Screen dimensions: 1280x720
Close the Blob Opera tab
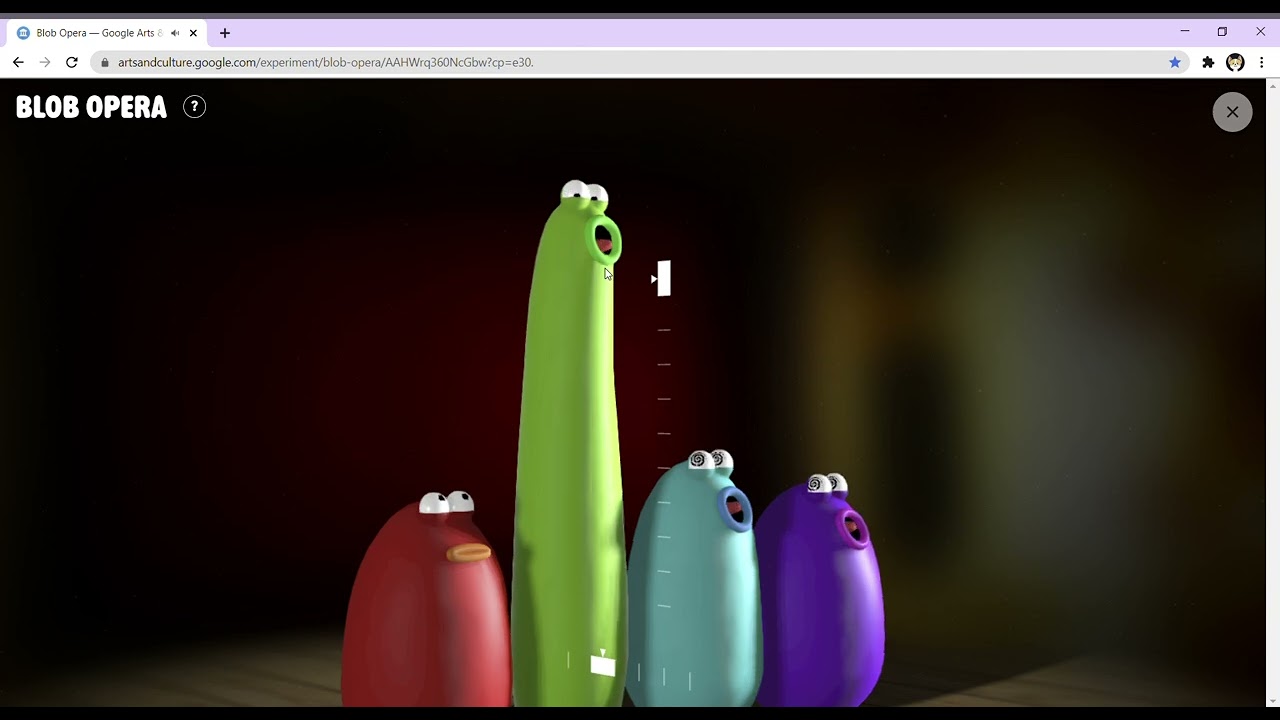point(193,33)
